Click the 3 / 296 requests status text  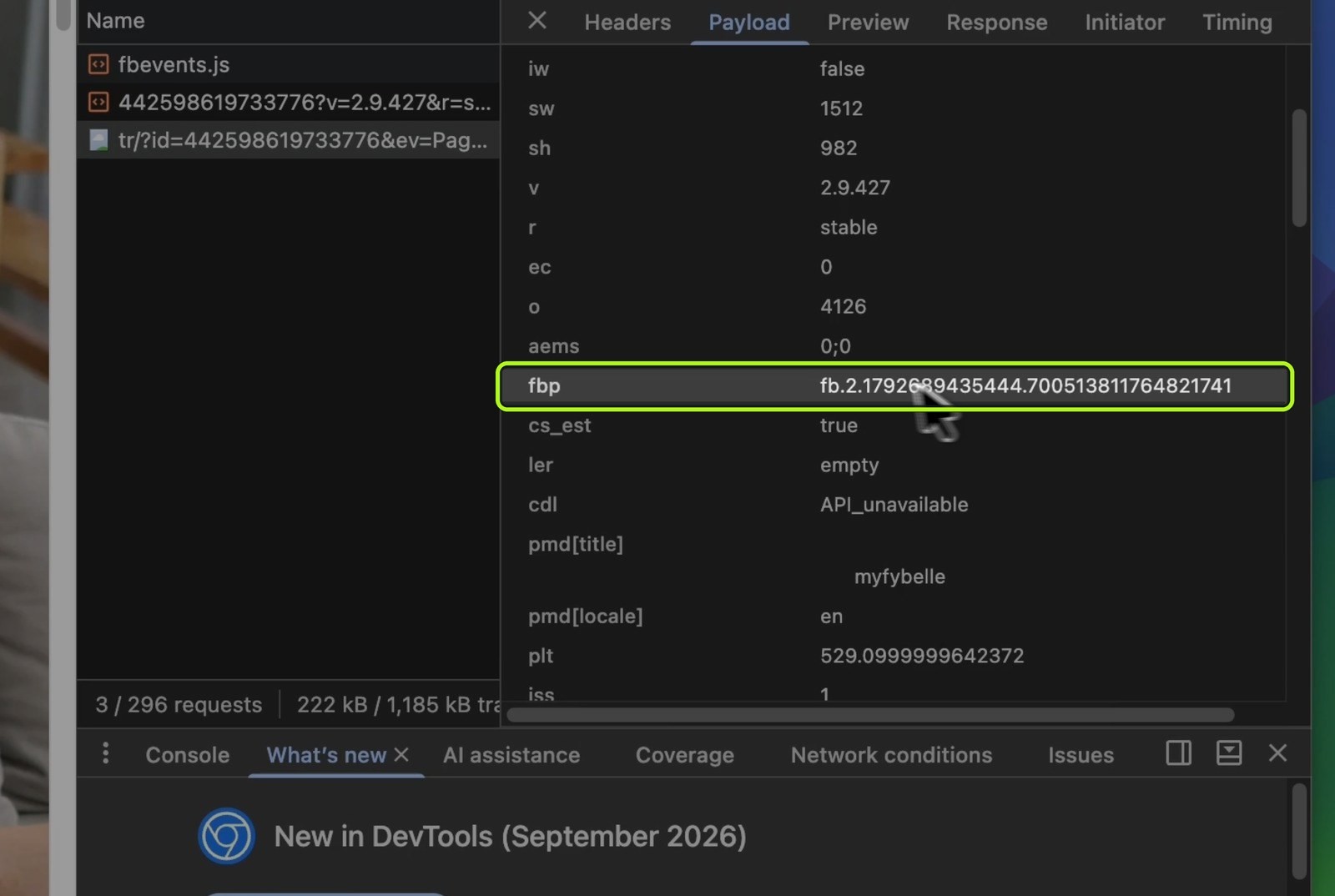pos(179,705)
